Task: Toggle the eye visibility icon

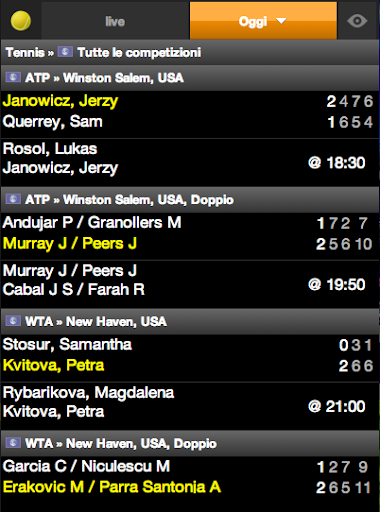Action: [357, 21]
